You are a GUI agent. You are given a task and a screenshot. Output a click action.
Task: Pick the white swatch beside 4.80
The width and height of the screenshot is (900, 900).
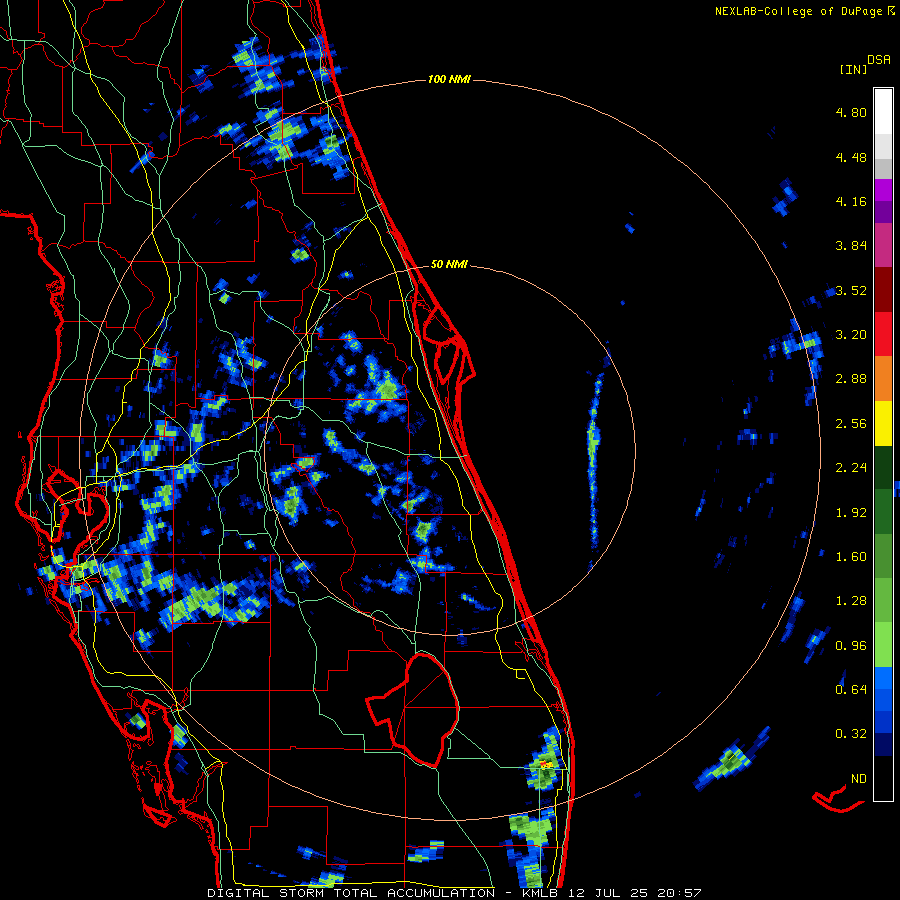(883, 111)
